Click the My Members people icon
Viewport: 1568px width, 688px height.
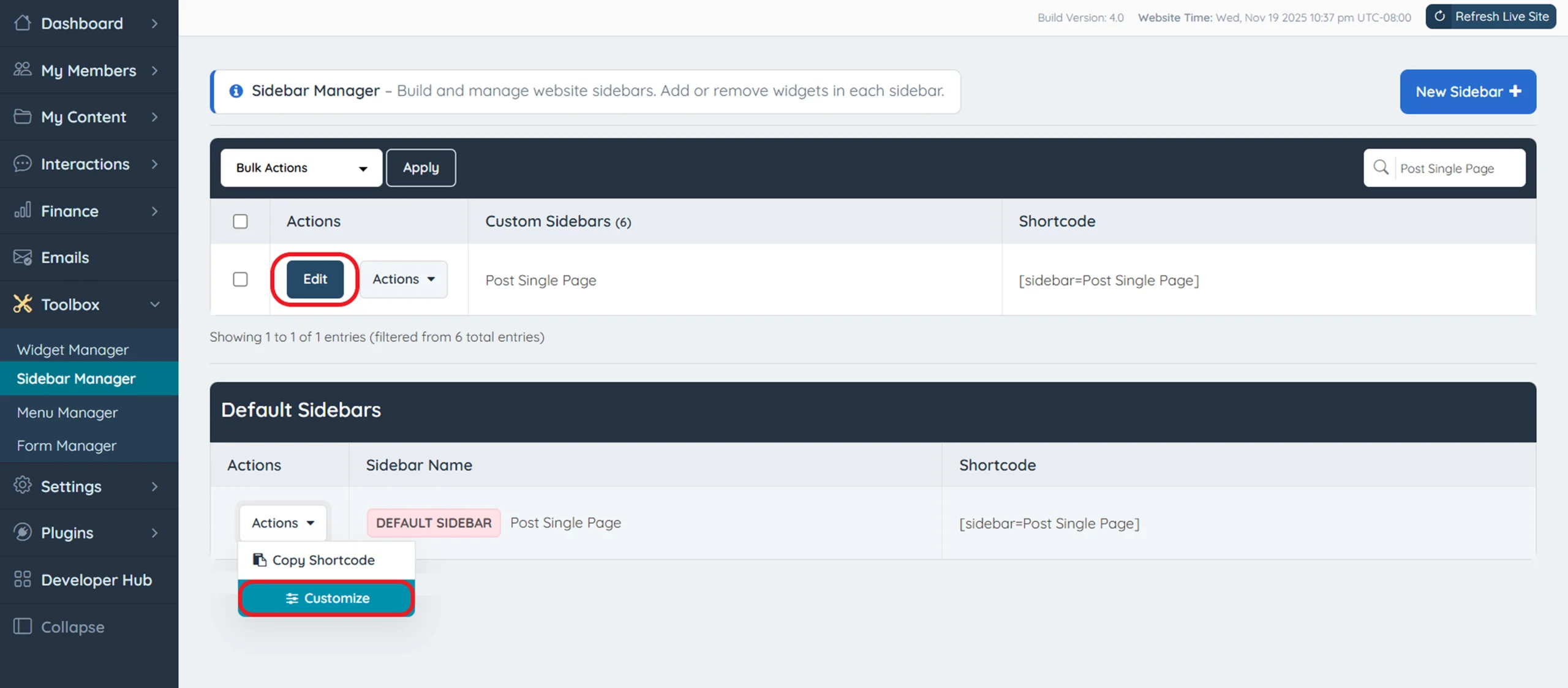23,70
